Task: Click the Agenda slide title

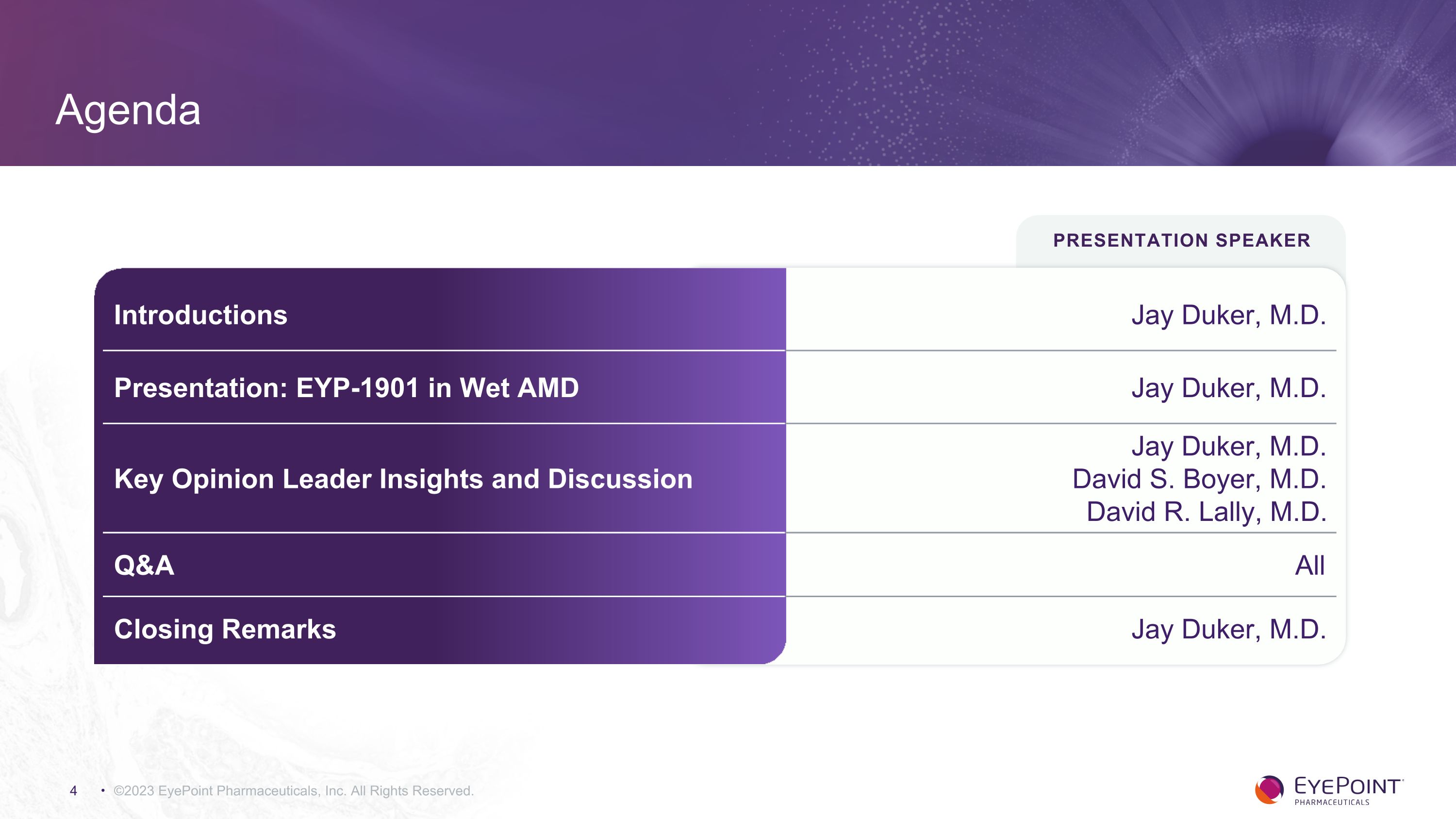Action: coord(128,110)
